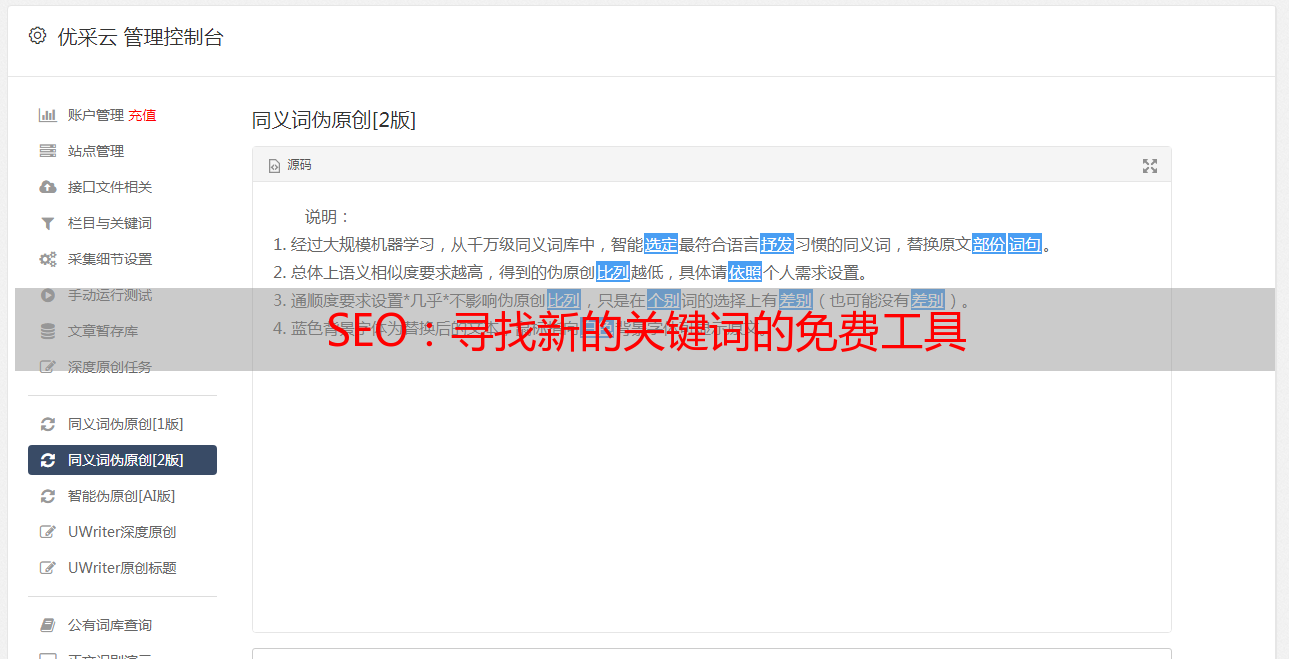Open the 账户管理 bar chart icon
Image resolution: width=1289 pixels, height=659 pixels.
click(x=47, y=115)
